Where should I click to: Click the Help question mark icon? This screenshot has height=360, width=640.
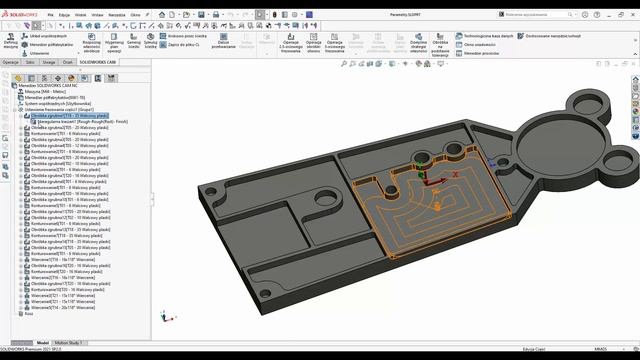(x=597, y=15)
